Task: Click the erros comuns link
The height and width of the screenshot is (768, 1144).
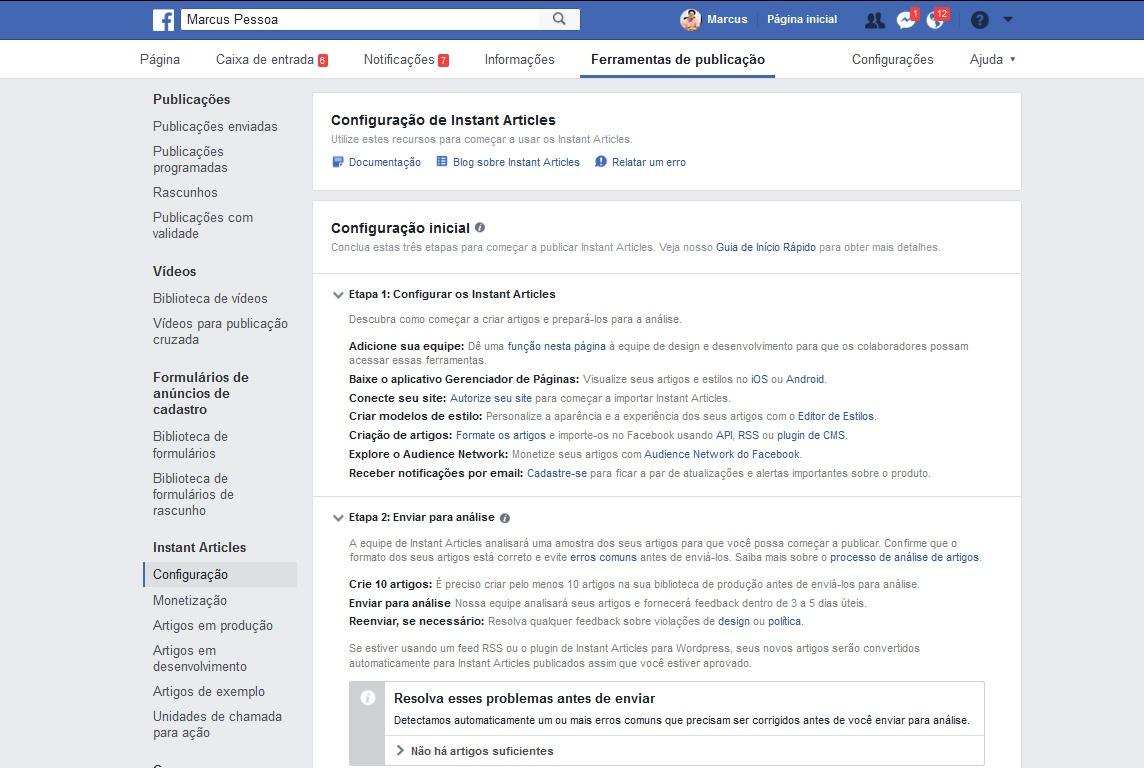Action: (x=603, y=557)
